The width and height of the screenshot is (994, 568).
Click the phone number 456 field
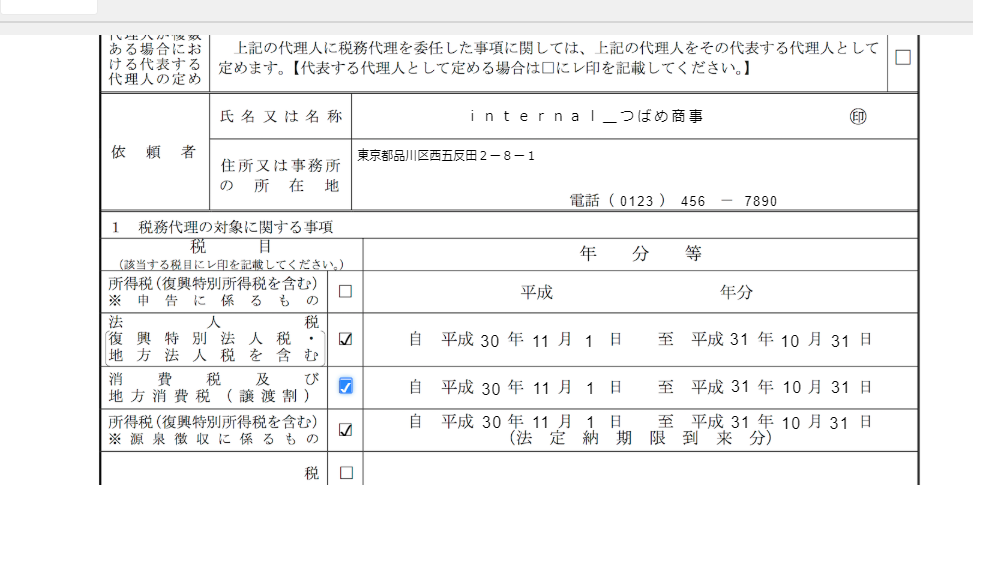693,202
